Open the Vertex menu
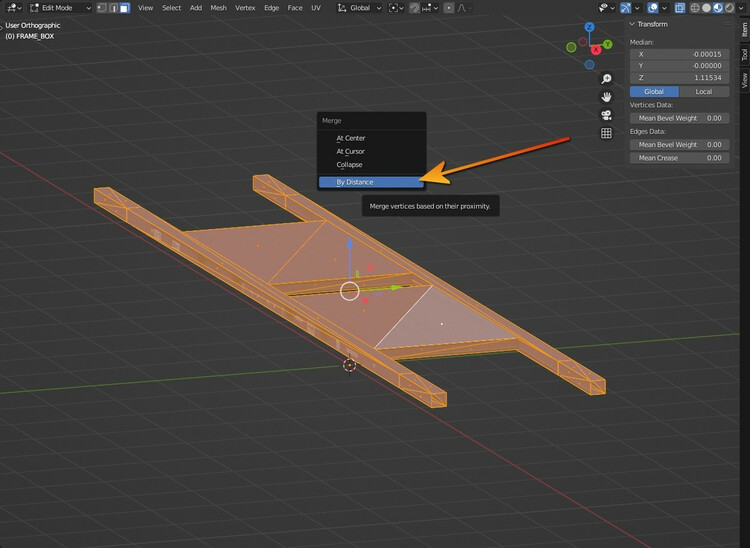 pyautogui.click(x=245, y=8)
